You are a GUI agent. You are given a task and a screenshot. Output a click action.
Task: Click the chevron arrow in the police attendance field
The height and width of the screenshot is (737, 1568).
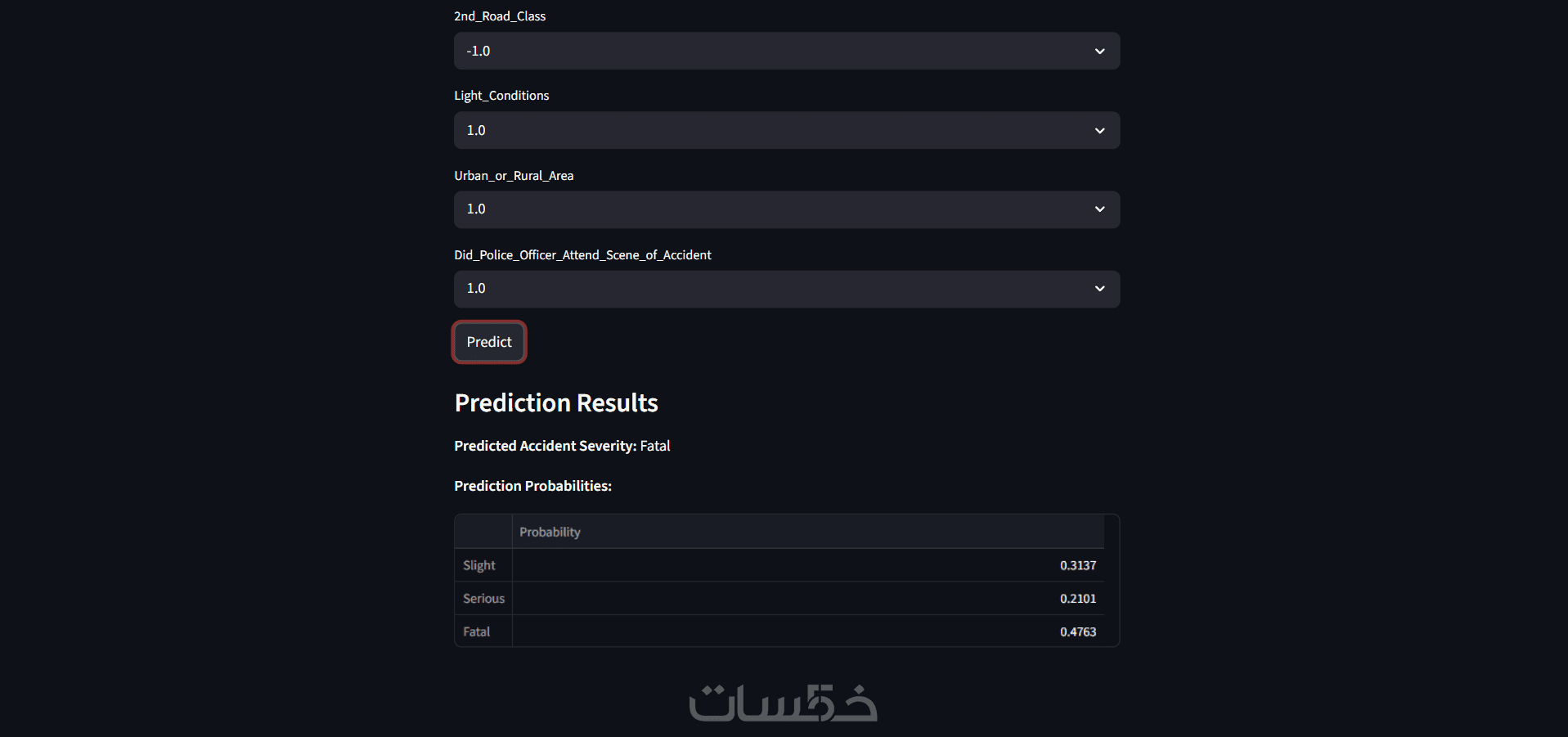1099,289
